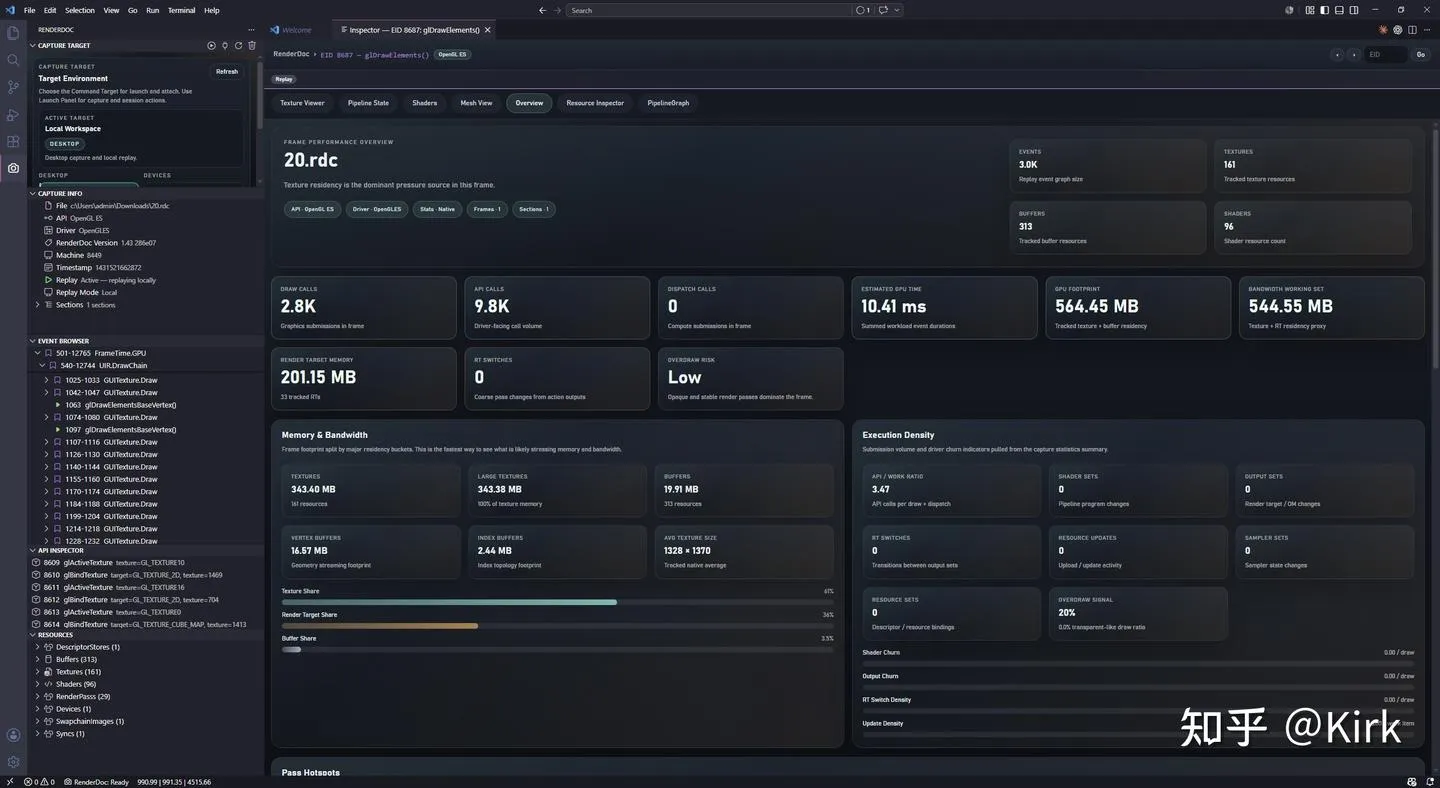Open the Search view in the activity bar
The width and height of the screenshot is (1440, 788).
[x=13, y=60]
